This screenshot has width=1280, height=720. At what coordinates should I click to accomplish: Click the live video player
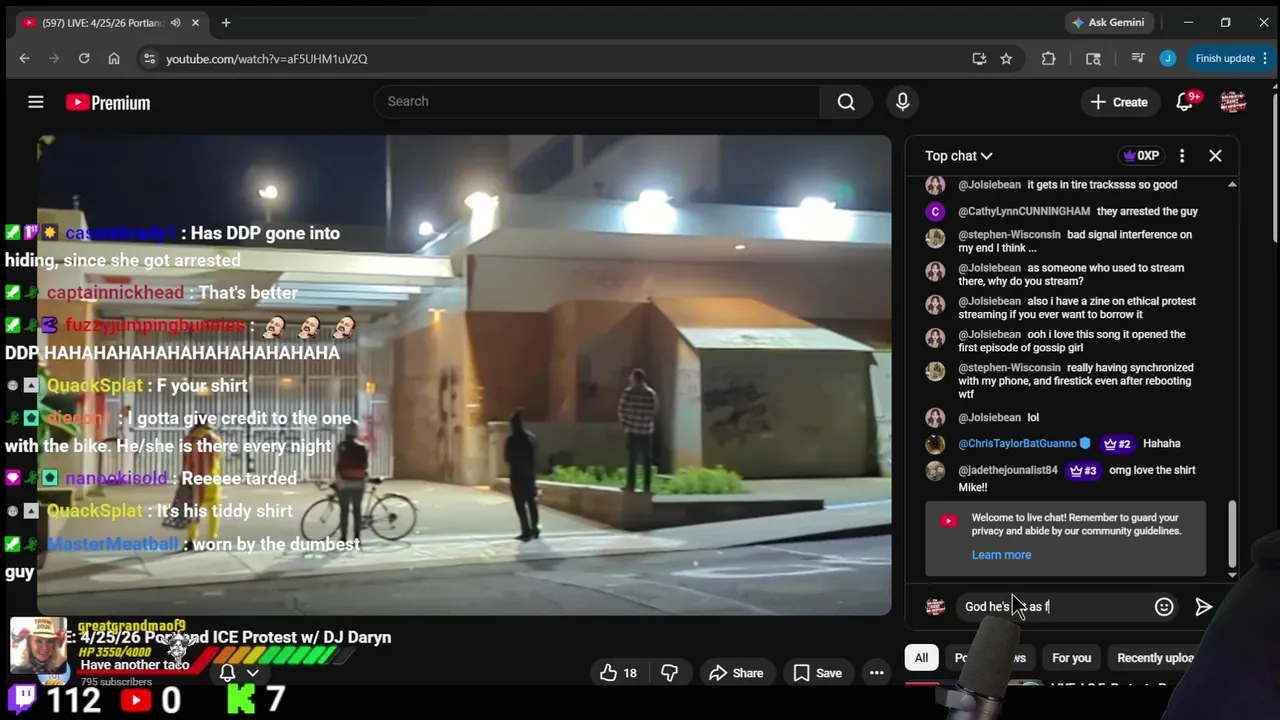click(464, 375)
